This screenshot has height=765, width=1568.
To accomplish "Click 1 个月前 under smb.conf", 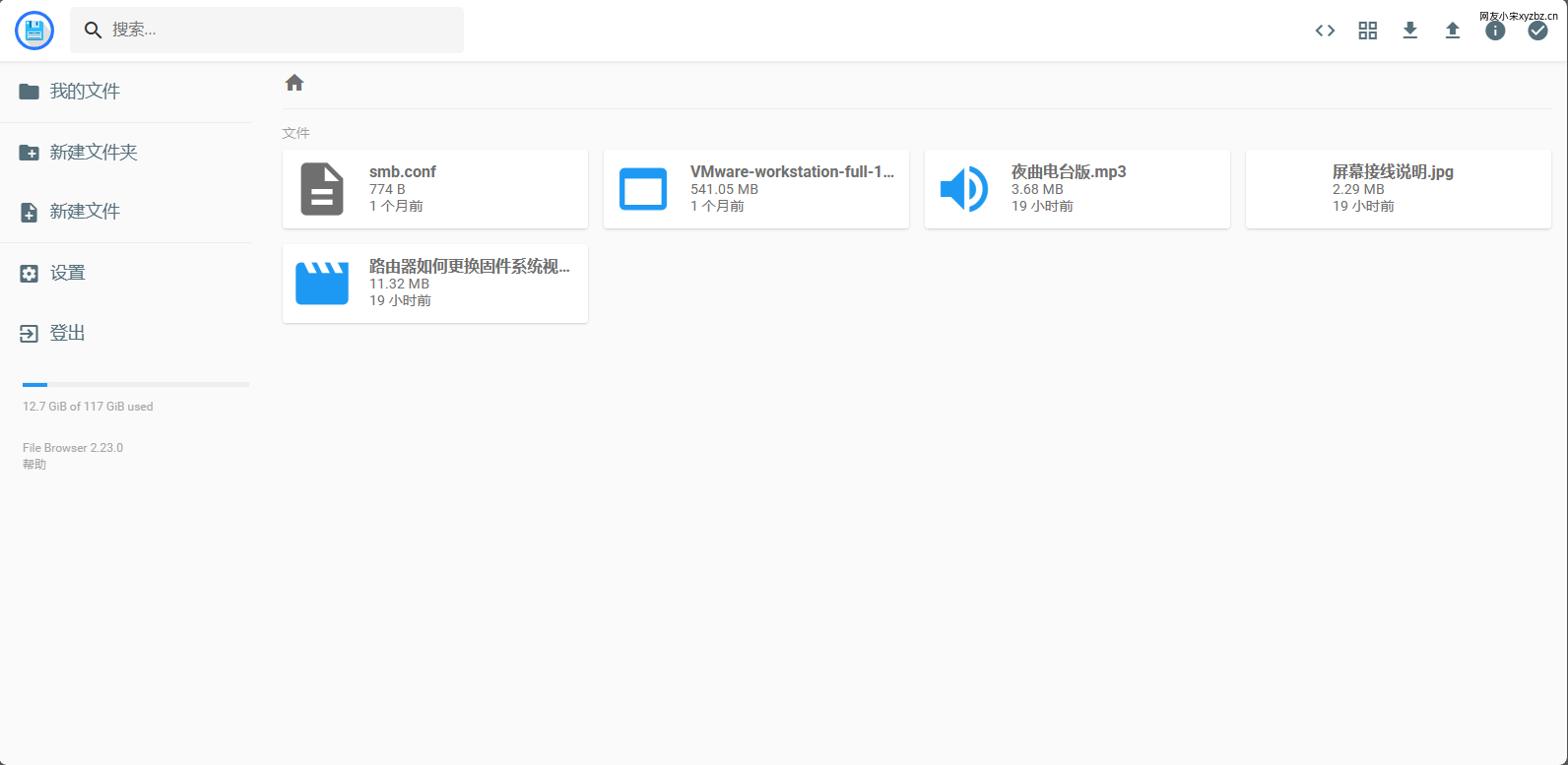I will tap(396, 206).
